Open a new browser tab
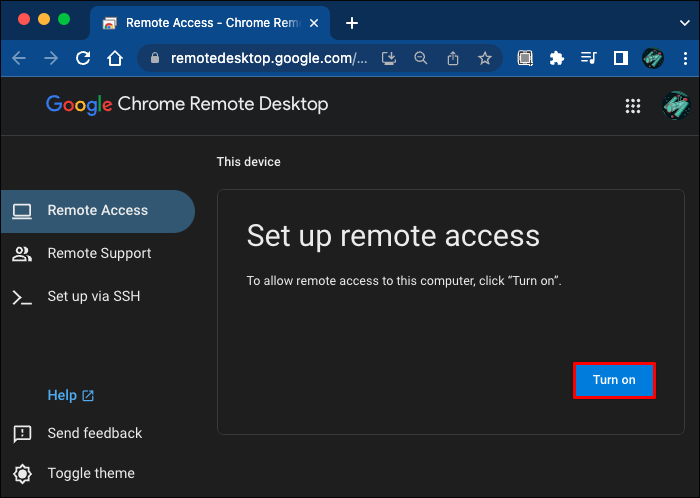 [x=351, y=22]
